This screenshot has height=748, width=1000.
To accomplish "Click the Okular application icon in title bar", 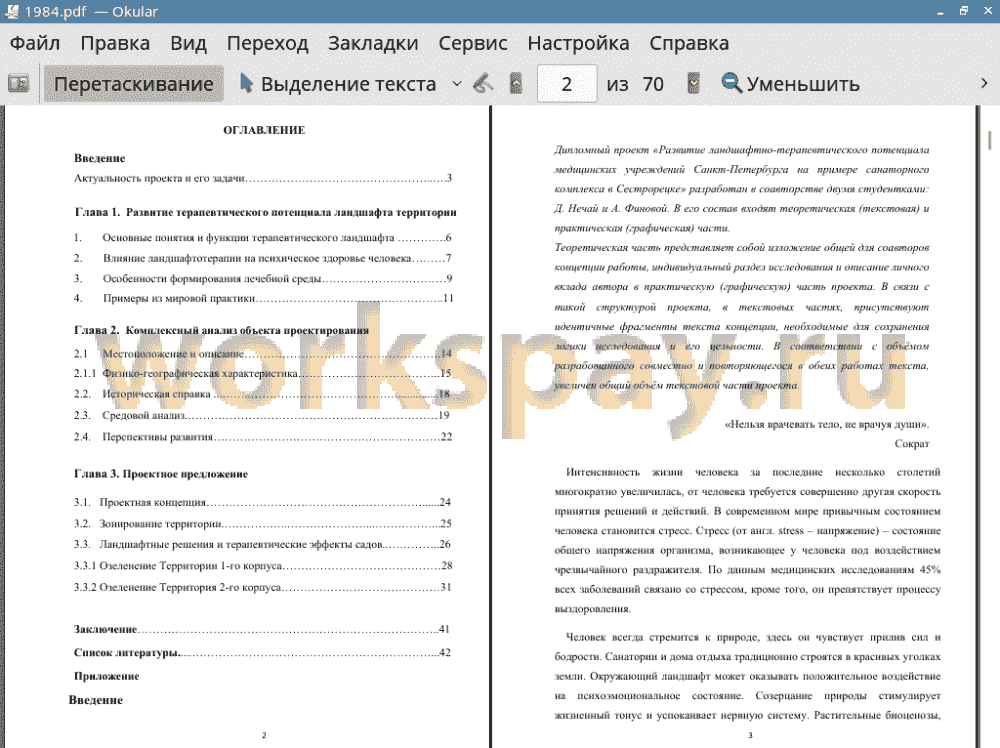I will tap(11, 11).
